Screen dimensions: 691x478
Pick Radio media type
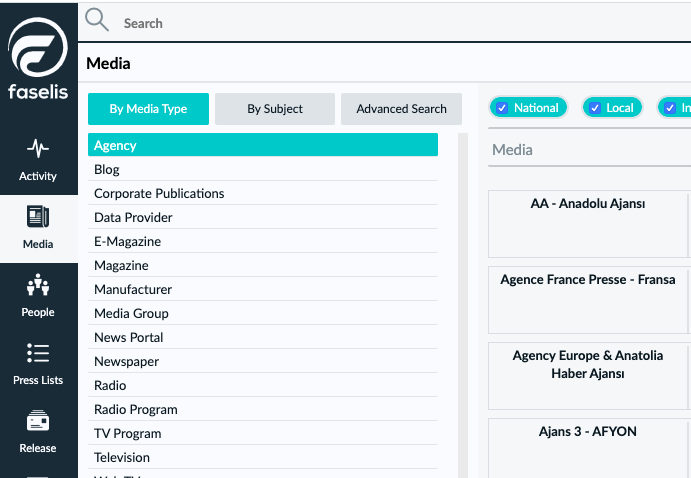tap(263, 385)
